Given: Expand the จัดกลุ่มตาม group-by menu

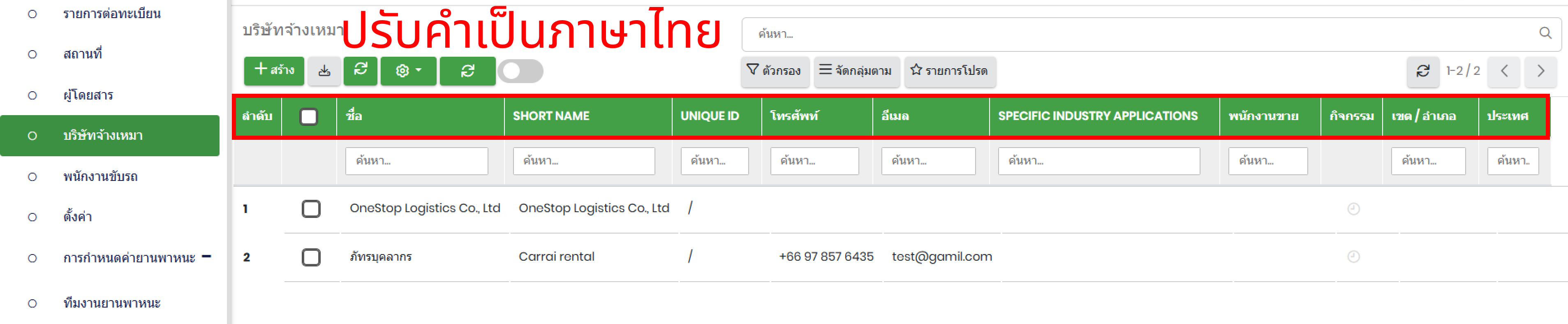Looking at the screenshot, I should point(855,71).
